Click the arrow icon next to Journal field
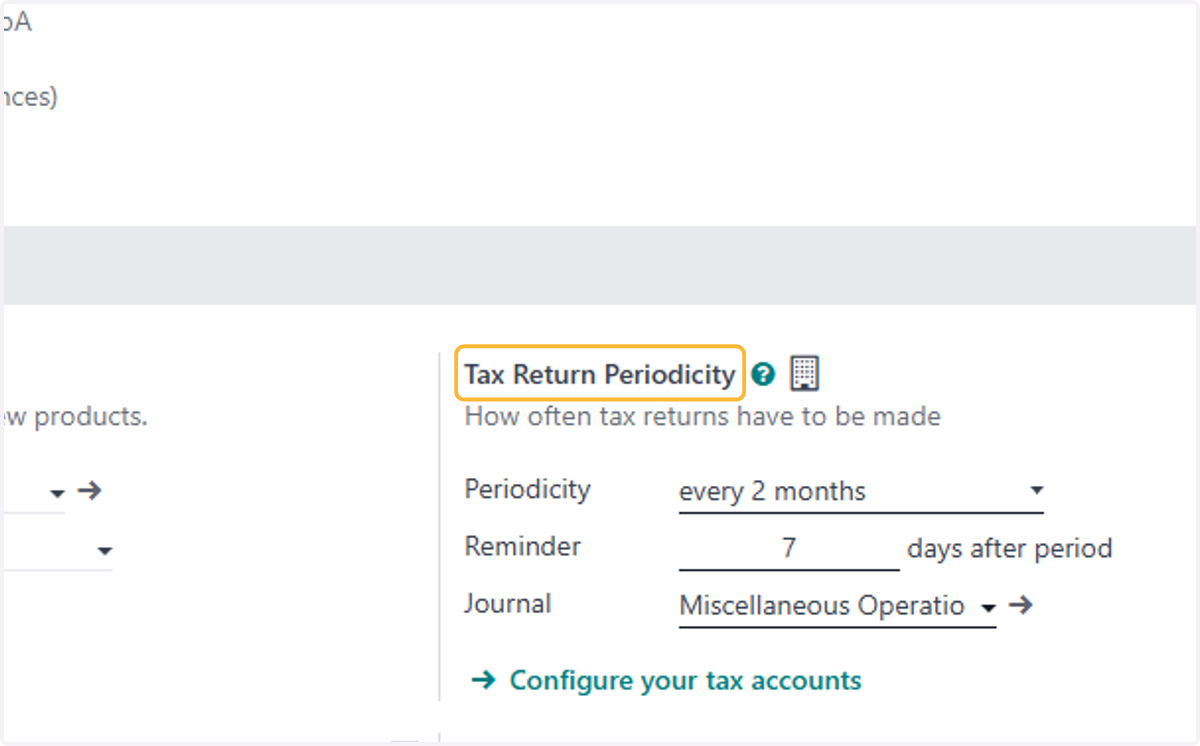This screenshot has width=1200, height=746. pos(1020,605)
